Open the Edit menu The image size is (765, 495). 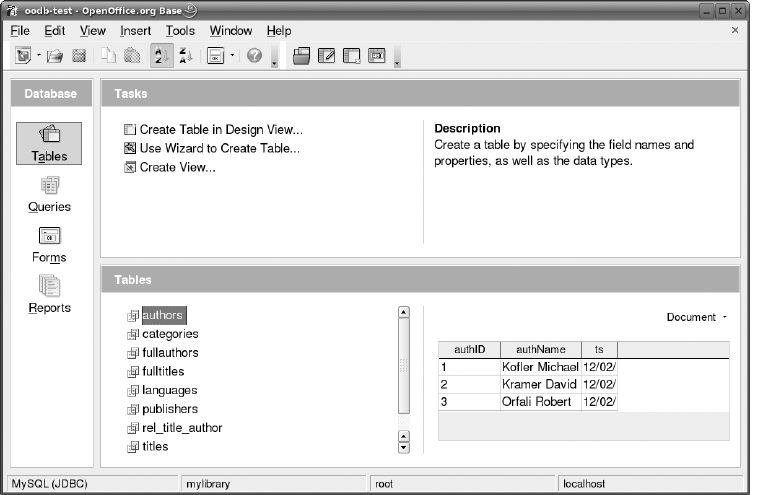point(55,31)
